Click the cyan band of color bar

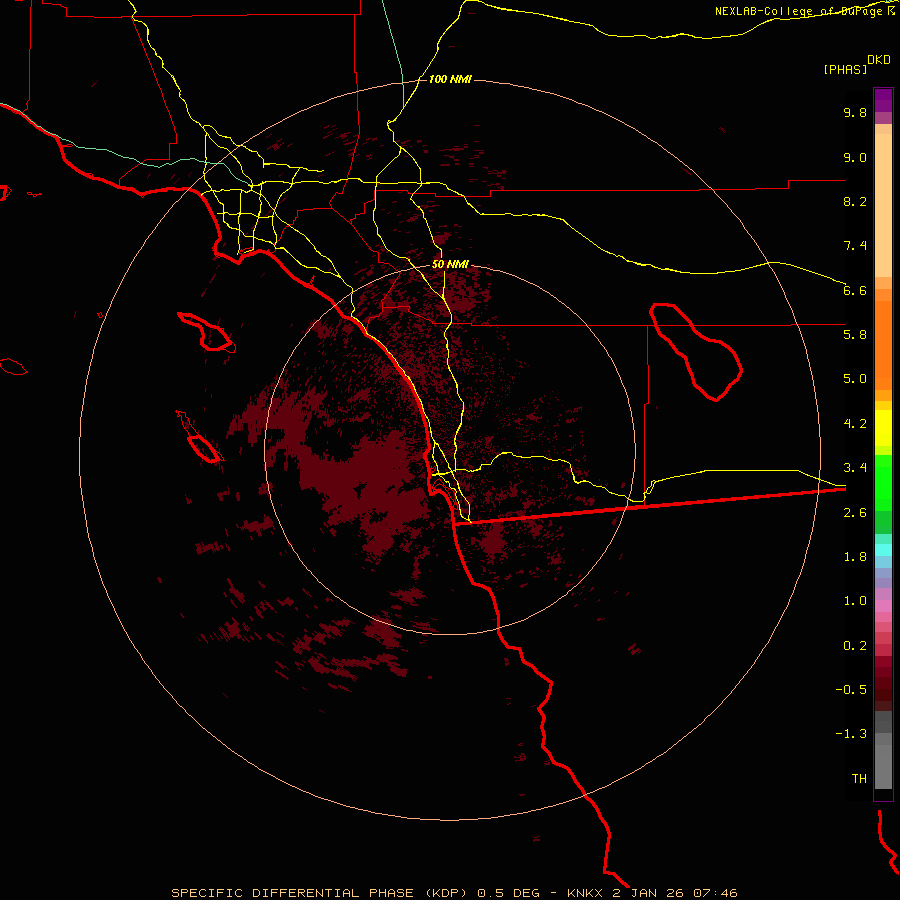(883, 550)
